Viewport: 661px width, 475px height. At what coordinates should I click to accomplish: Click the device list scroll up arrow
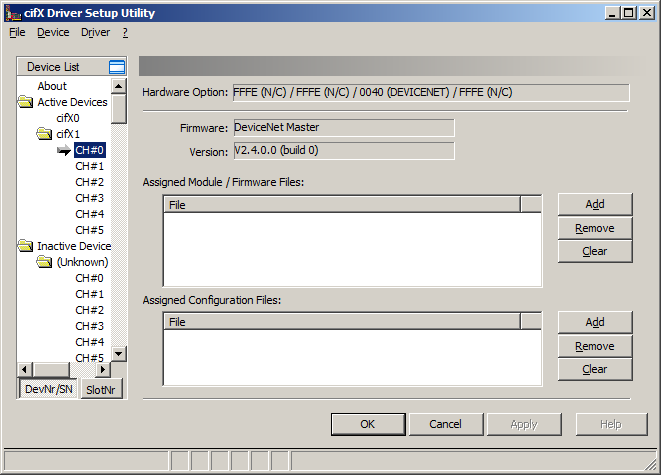pos(118,86)
